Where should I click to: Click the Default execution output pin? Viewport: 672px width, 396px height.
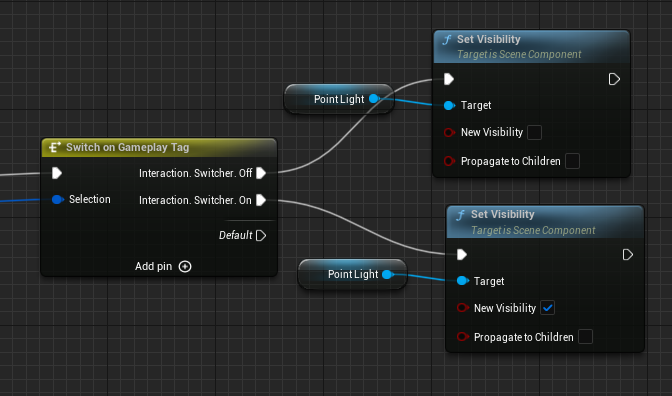coord(261,235)
